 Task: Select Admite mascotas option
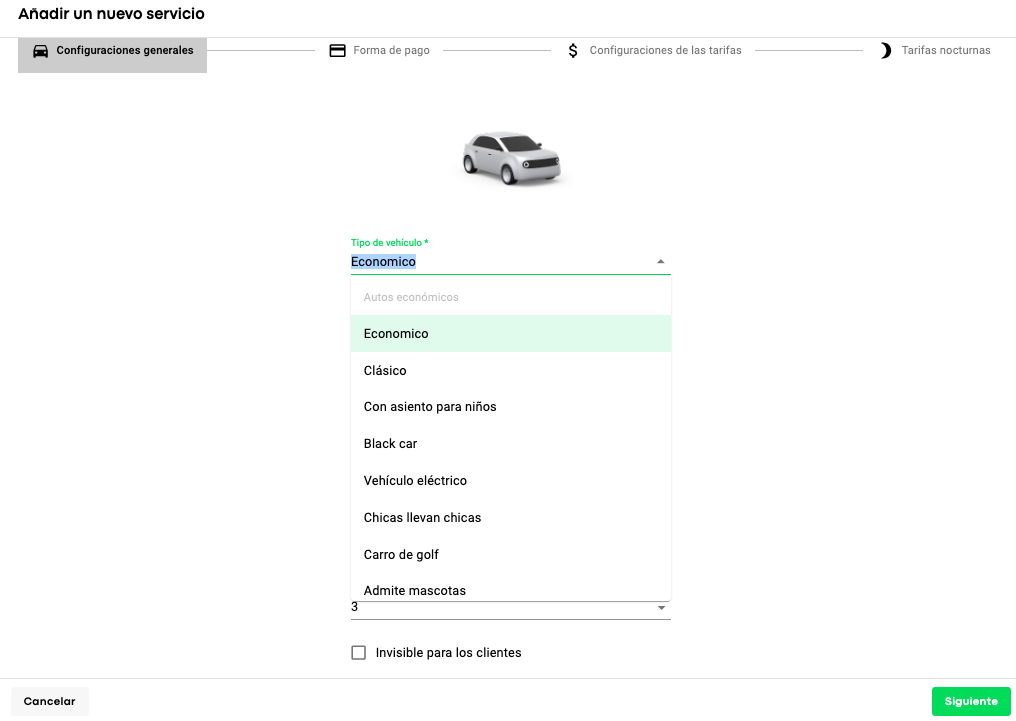511,588
